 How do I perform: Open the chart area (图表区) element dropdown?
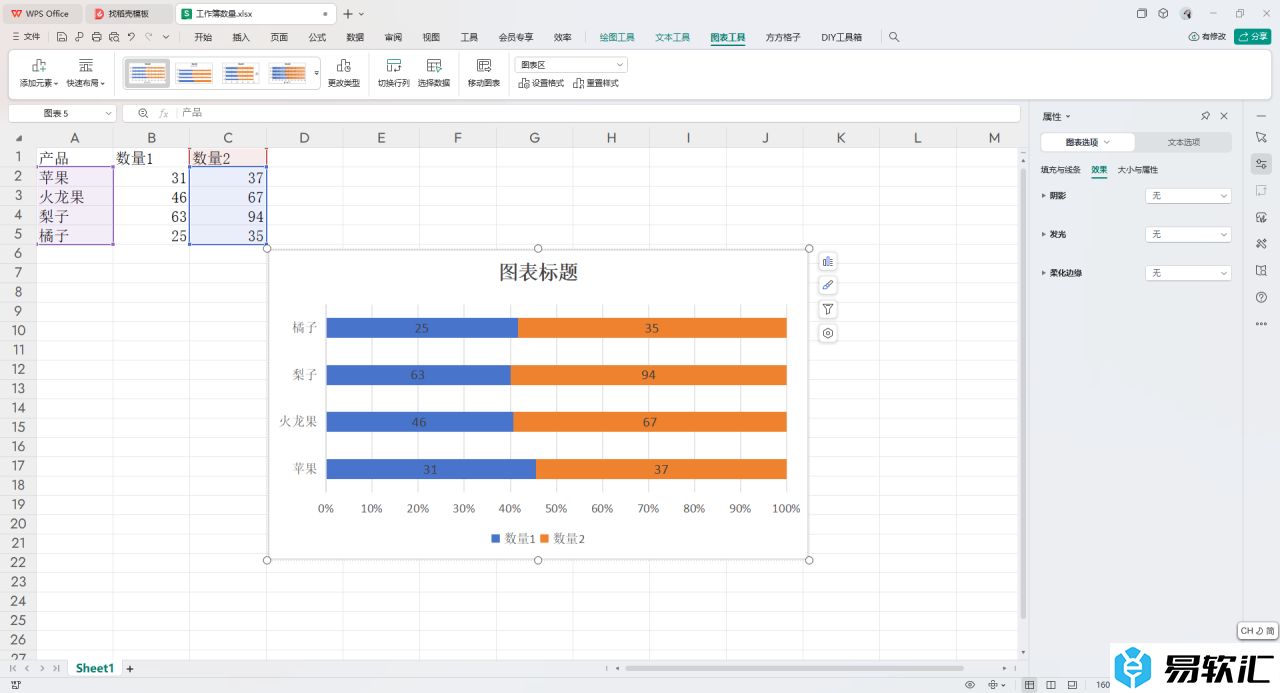click(x=571, y=64)
